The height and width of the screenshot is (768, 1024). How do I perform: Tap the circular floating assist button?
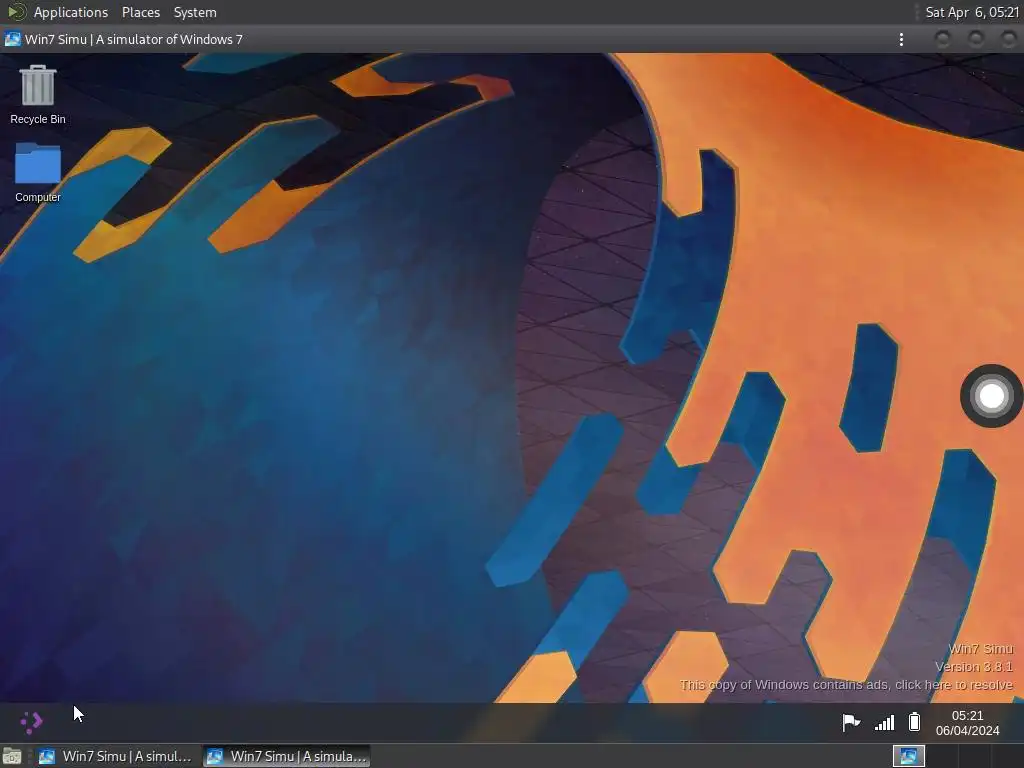click(x=991, y=396)
